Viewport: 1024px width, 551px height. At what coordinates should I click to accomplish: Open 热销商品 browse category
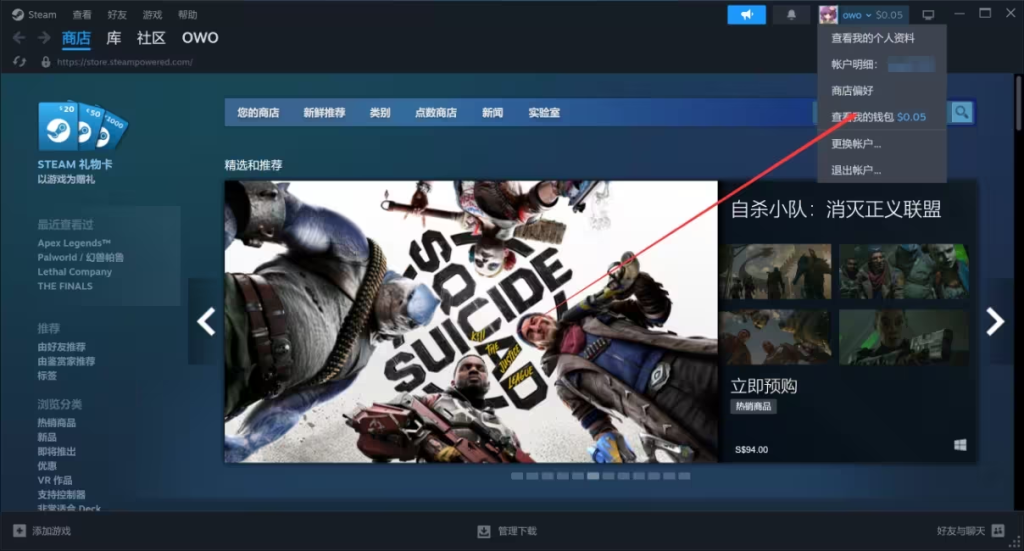click(x=57, y=422)
